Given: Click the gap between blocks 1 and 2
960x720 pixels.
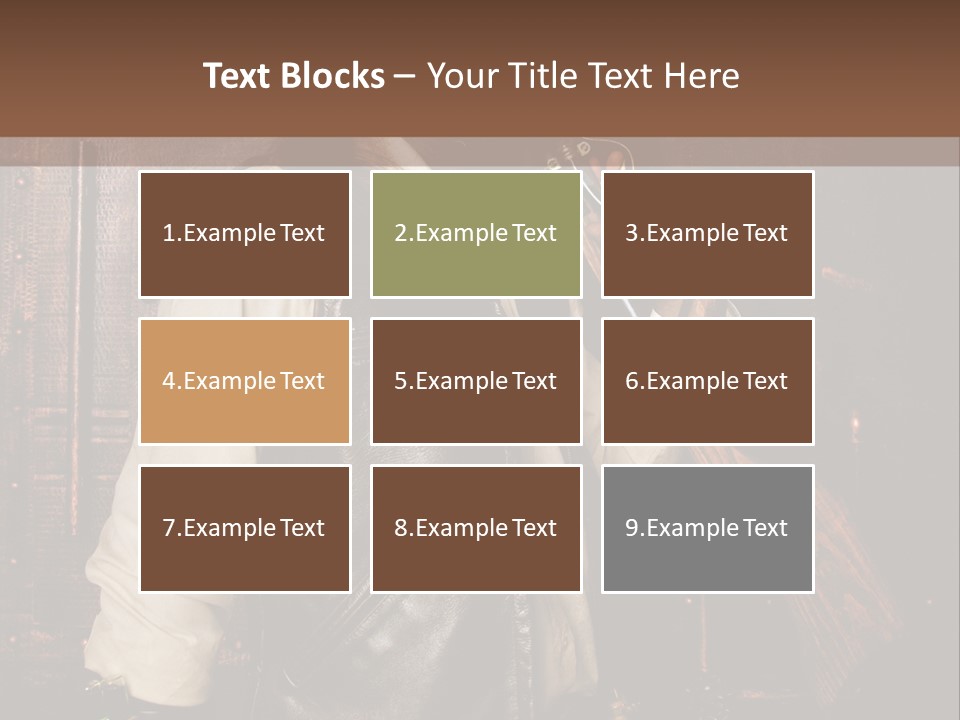Looking at the screenshot, I should [361, 234].
